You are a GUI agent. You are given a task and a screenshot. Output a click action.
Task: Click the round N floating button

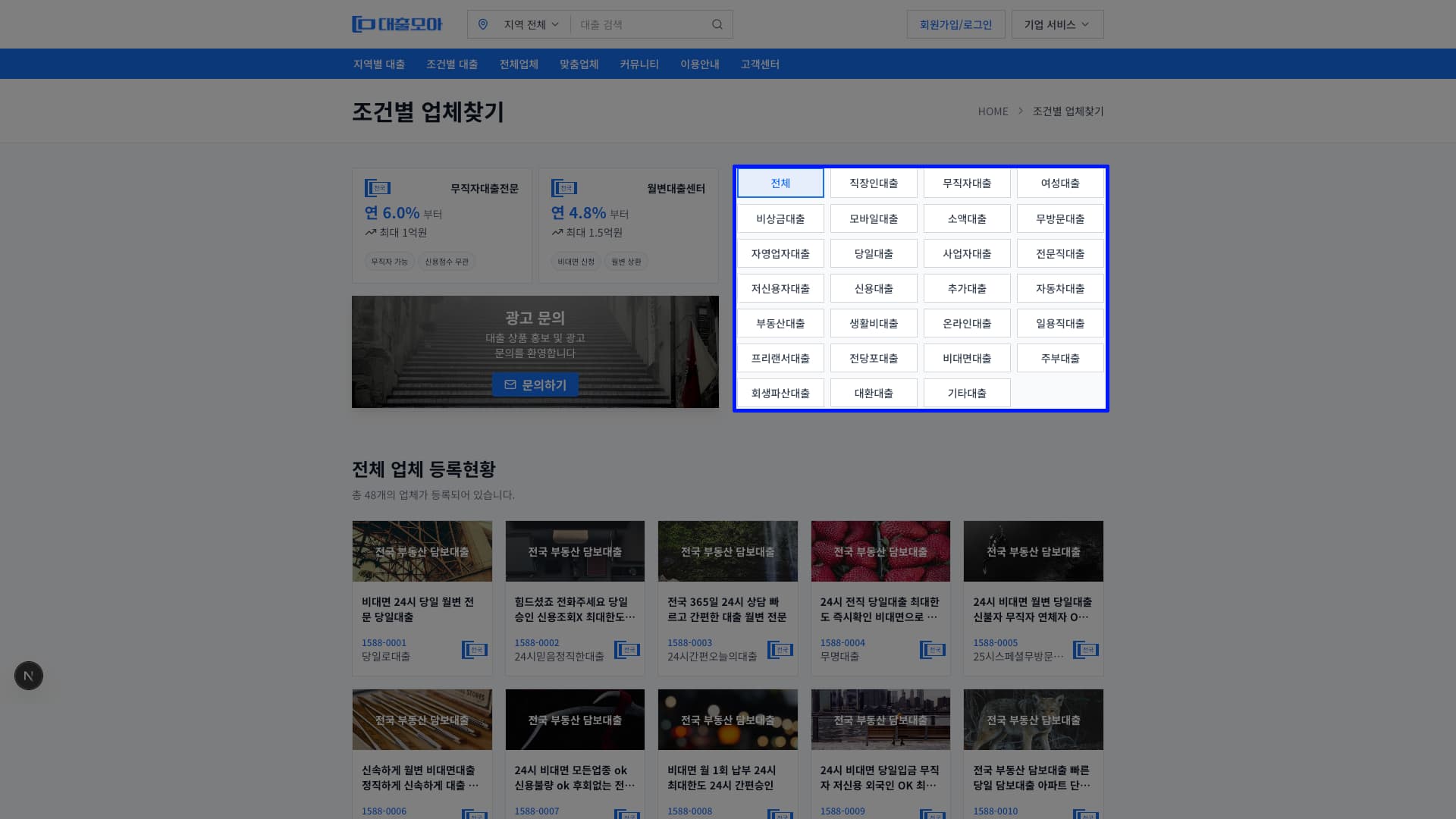28,675
